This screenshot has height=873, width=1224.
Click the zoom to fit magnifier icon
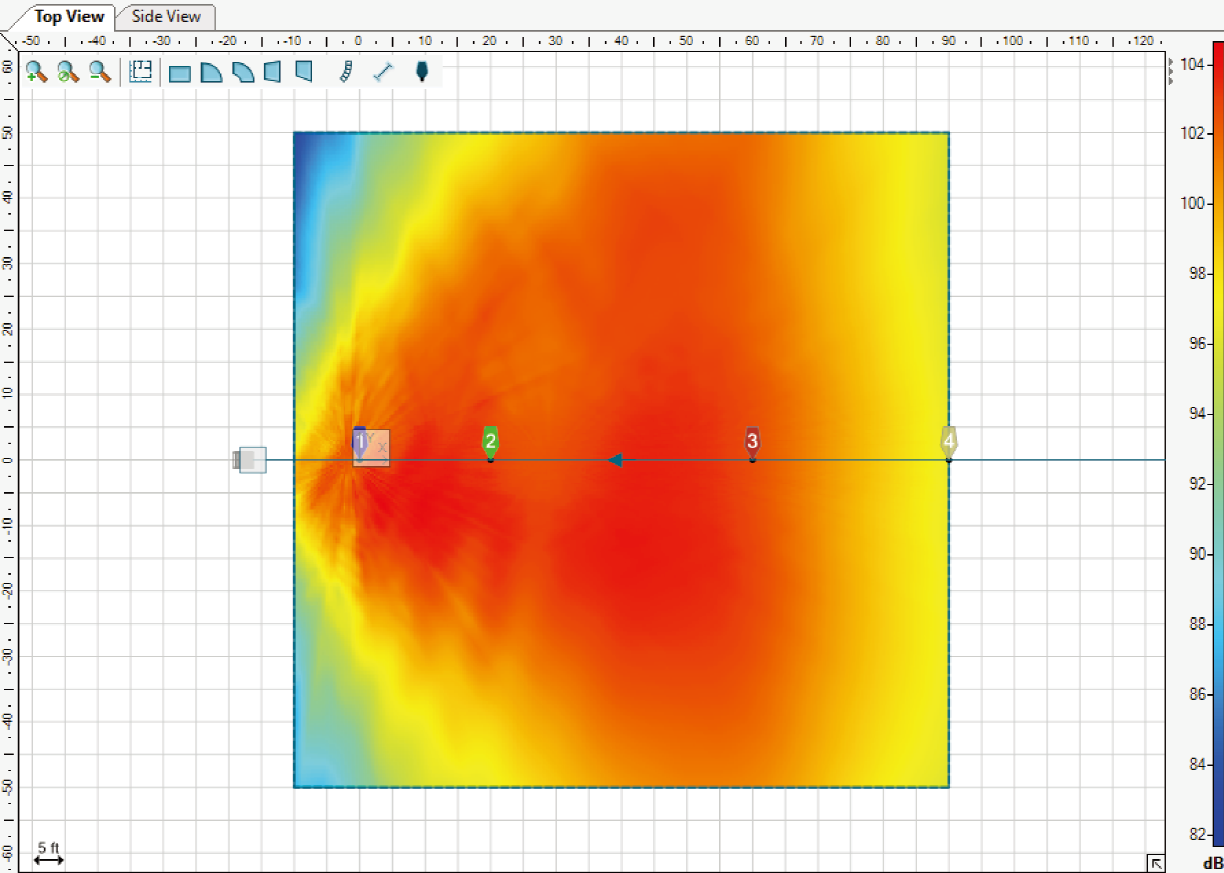(68, 72)
